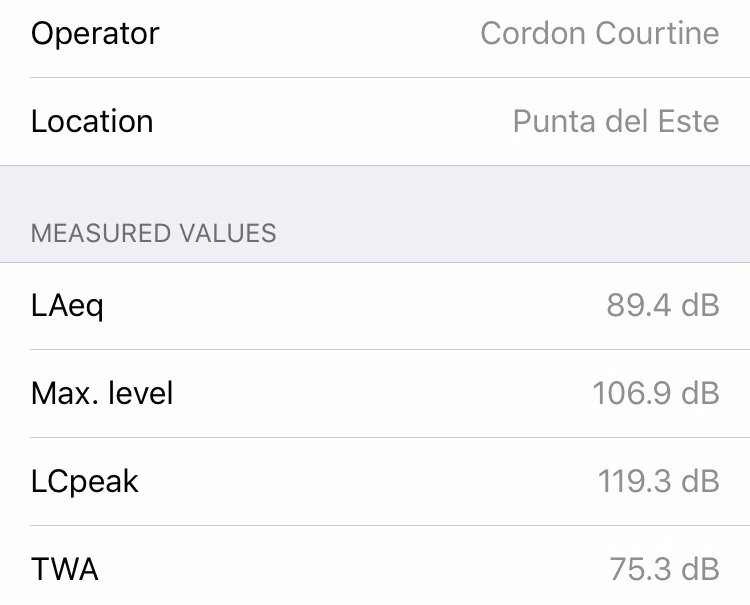The height and width of the screenshot is (605, 750).
Task: Tap the Operator label
Action: (x=95, y=34)
